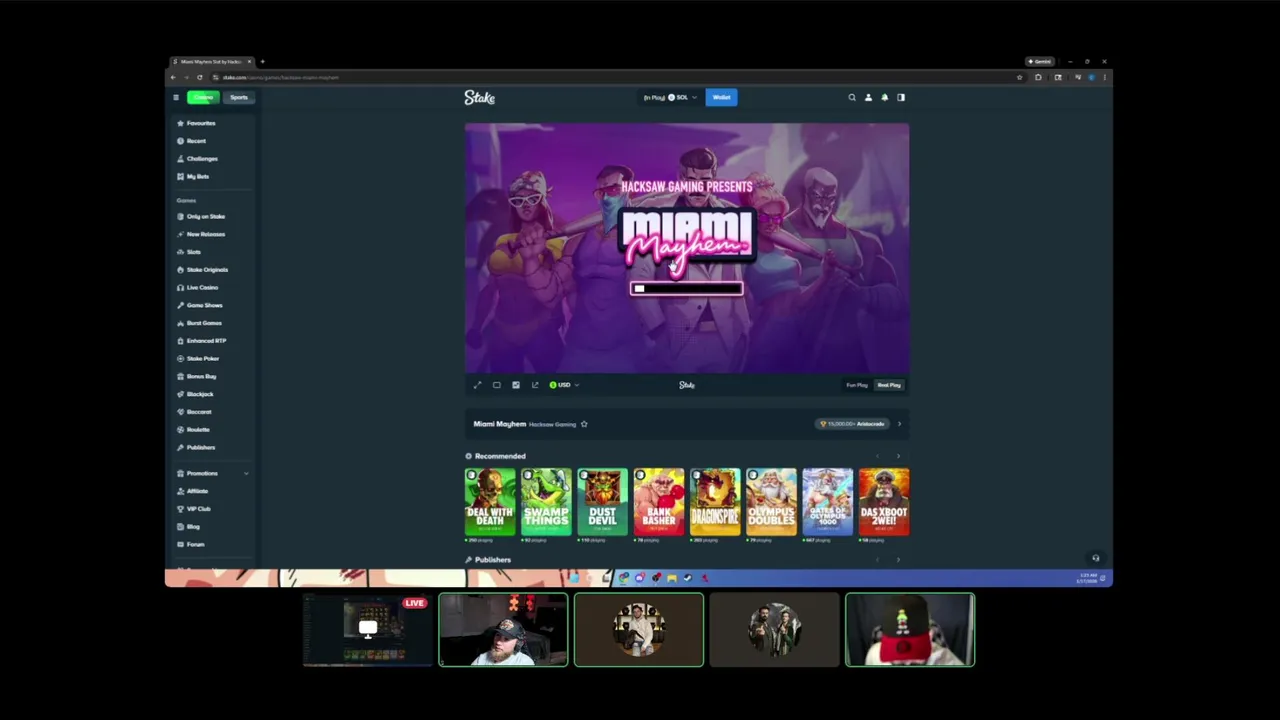
Task: Open the Affiliate page
Action: point(192,491)
